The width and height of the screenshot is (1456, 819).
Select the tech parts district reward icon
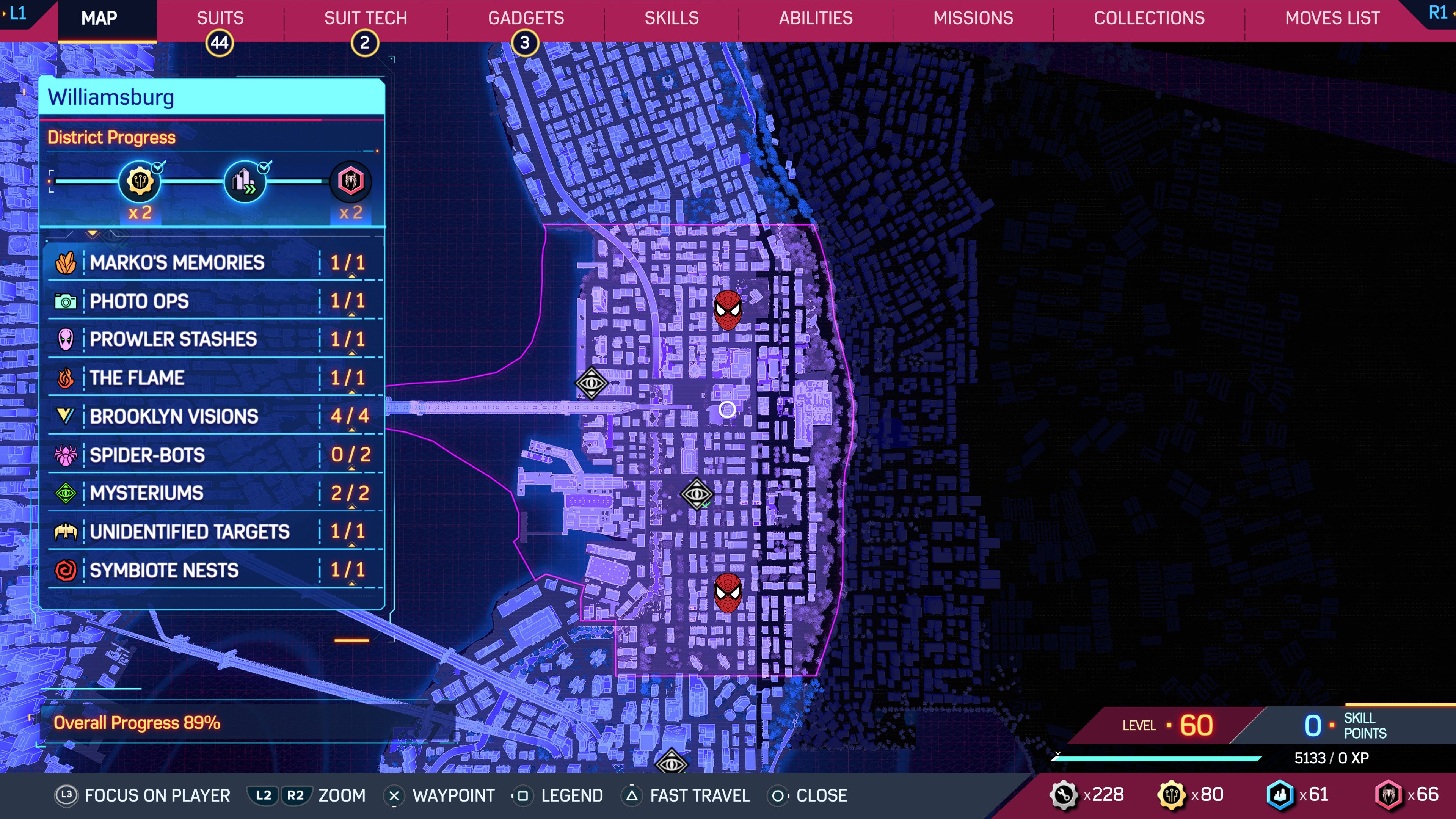click(140, 182)
